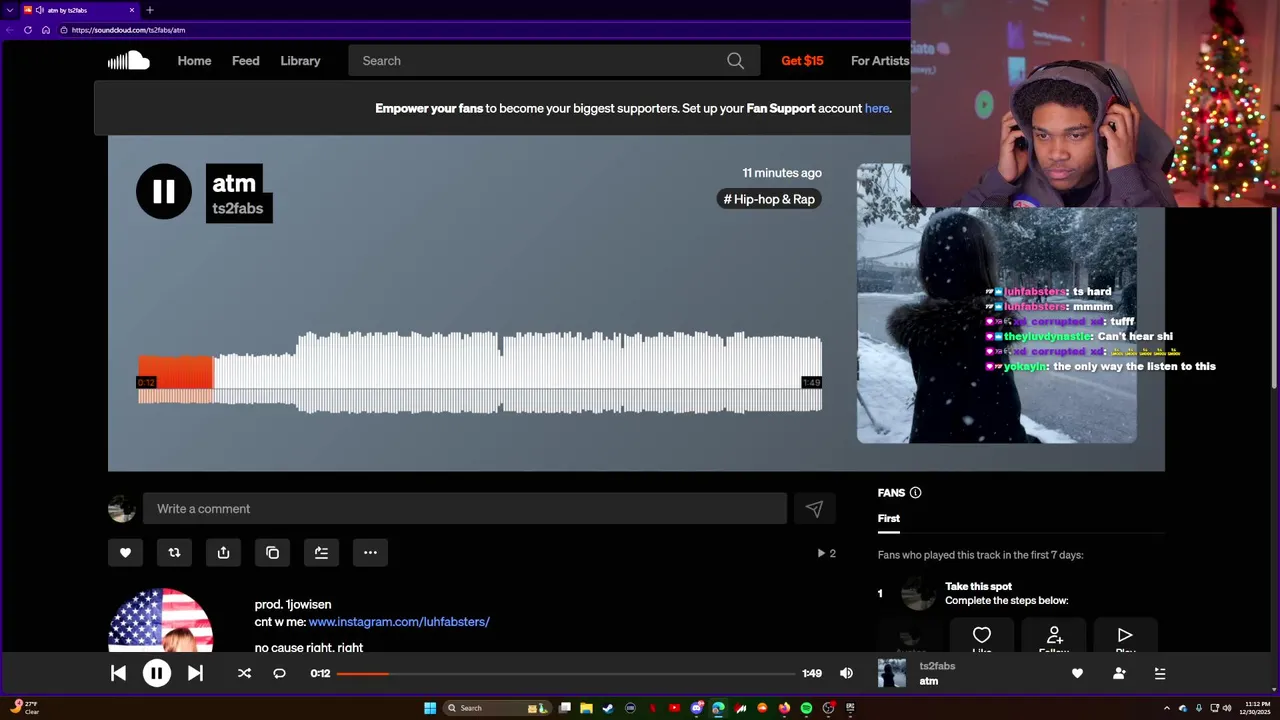Open the For Artists page
Image resolution: width=1280 pixels, height=720 pixels.
880,61
